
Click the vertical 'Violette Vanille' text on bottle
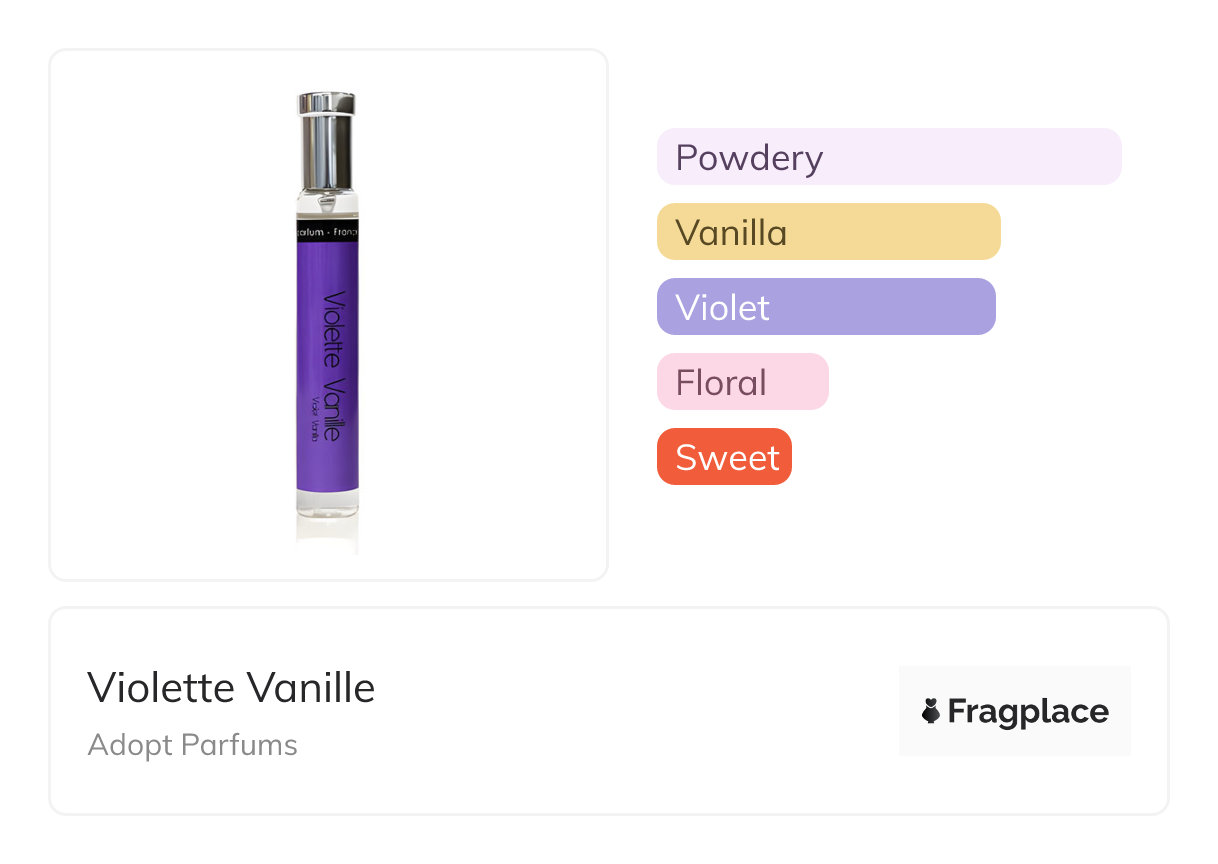334,366
